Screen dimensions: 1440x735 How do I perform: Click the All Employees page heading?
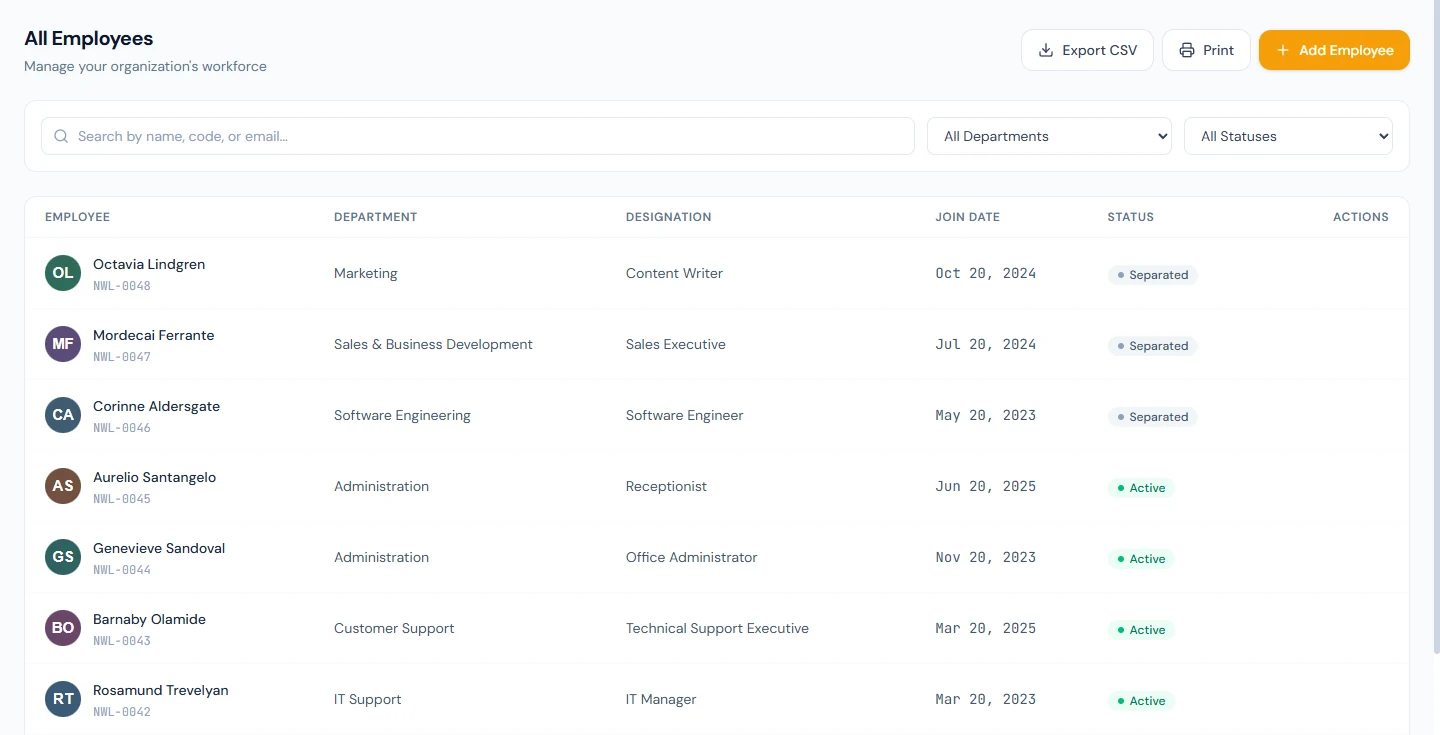[89, 38]
